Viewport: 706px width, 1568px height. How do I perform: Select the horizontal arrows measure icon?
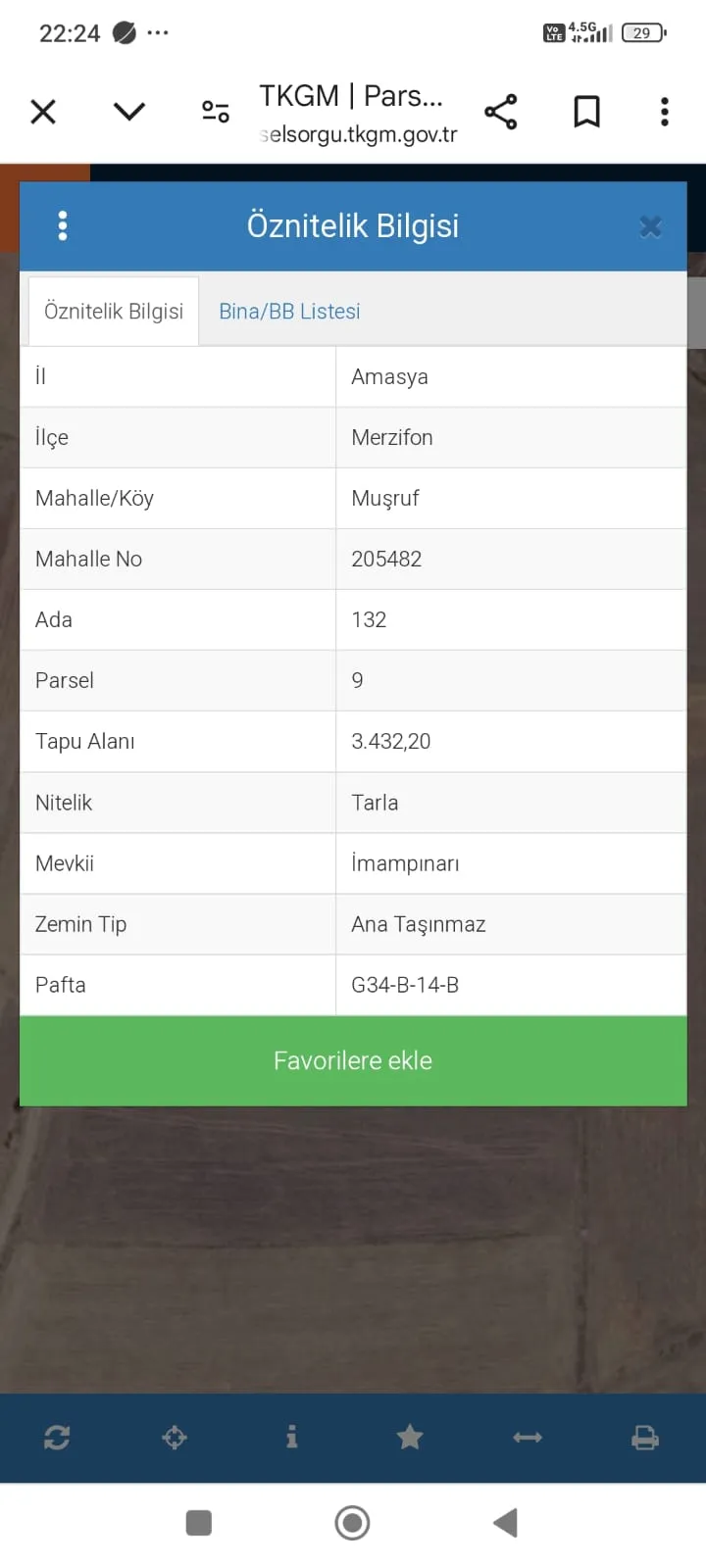click(x=528, y=1438)
